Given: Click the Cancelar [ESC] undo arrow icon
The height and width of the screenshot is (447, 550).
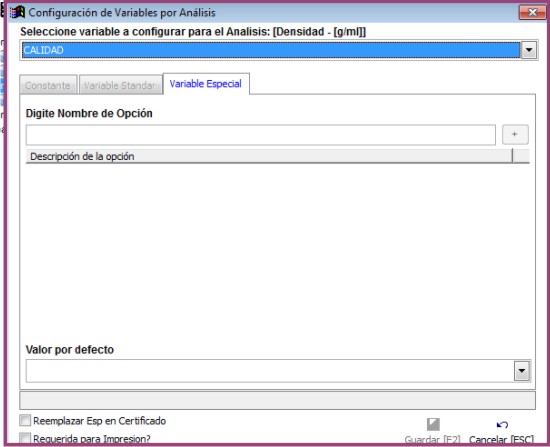Looking at the screenshot, I should (502, 425).
